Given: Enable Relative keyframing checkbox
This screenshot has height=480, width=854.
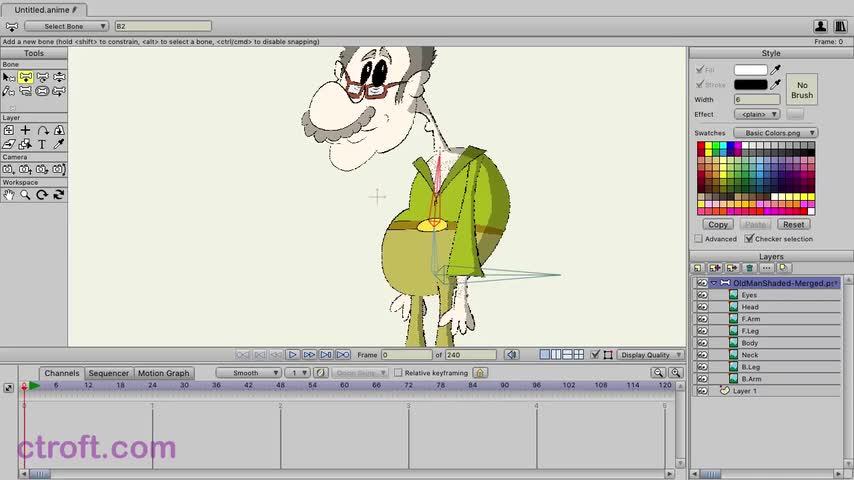Looking at the screenshot, I should (x=398, y=373).
